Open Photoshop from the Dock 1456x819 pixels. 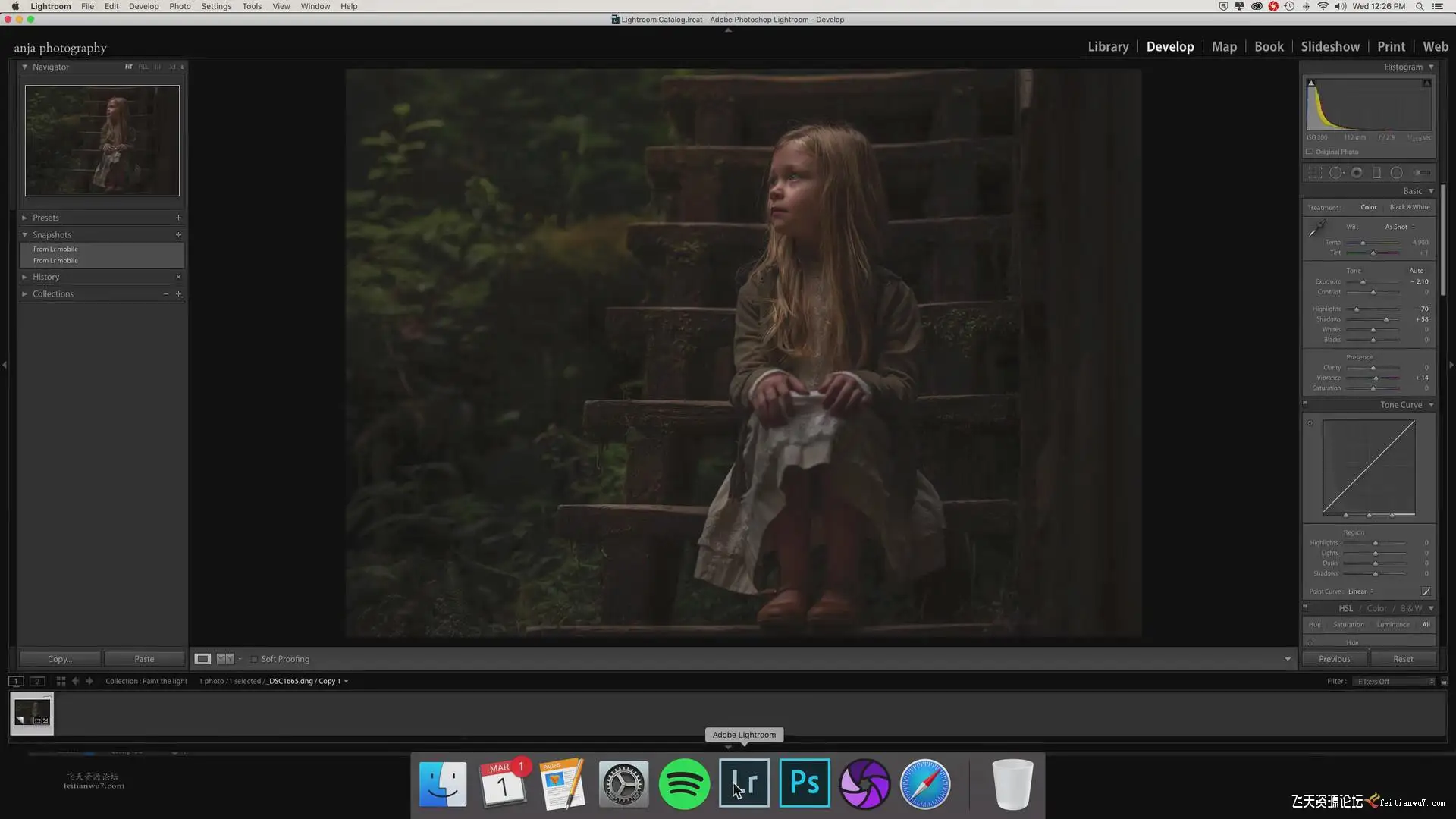[x=804, y=783]
